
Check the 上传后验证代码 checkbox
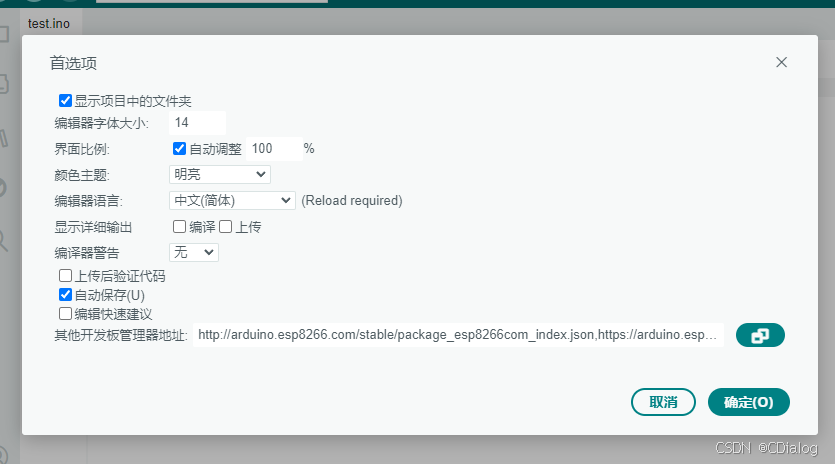[x=66, y=275]
